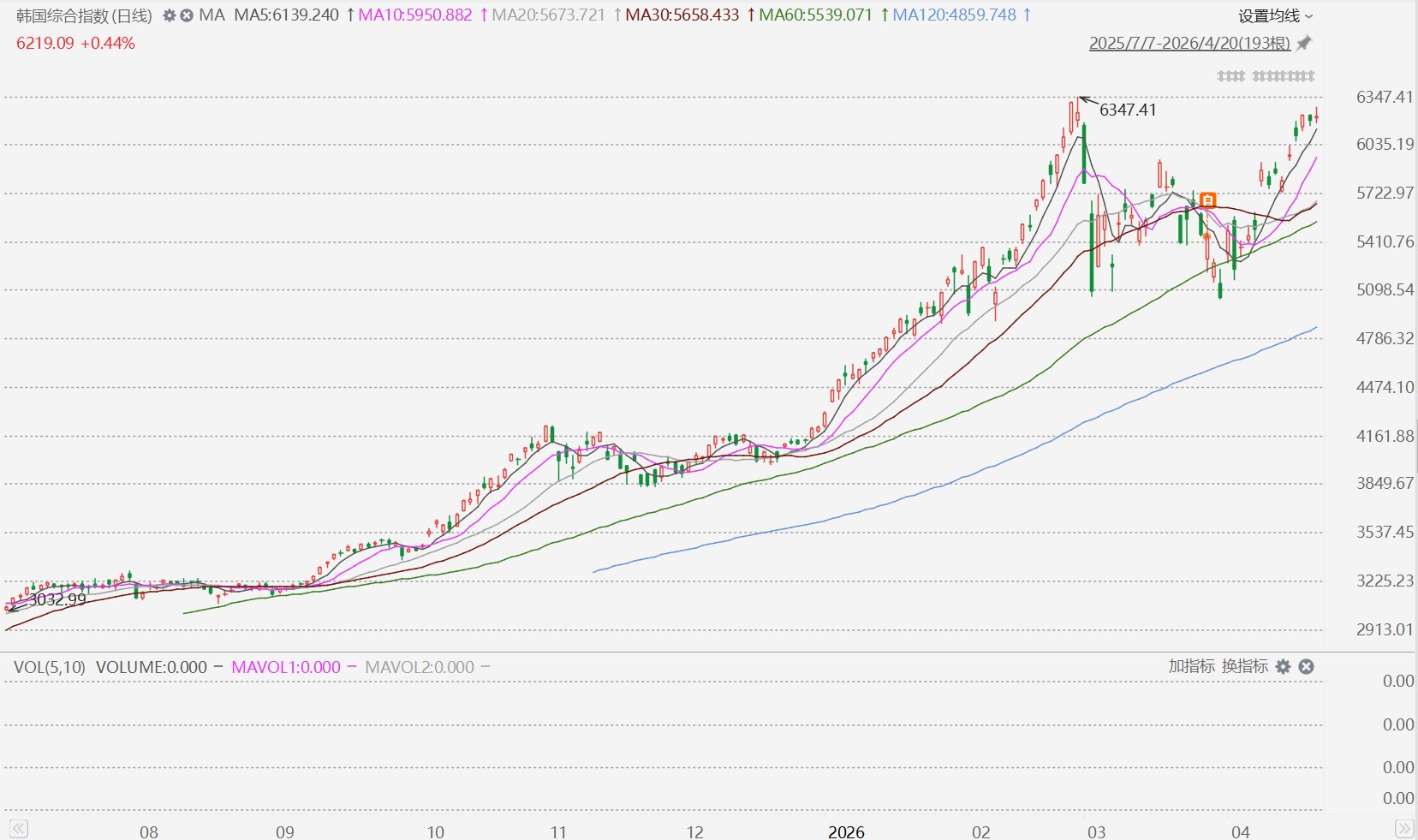
Task: Open the 换指标 indicator switcher
Action: [1244, 666]
